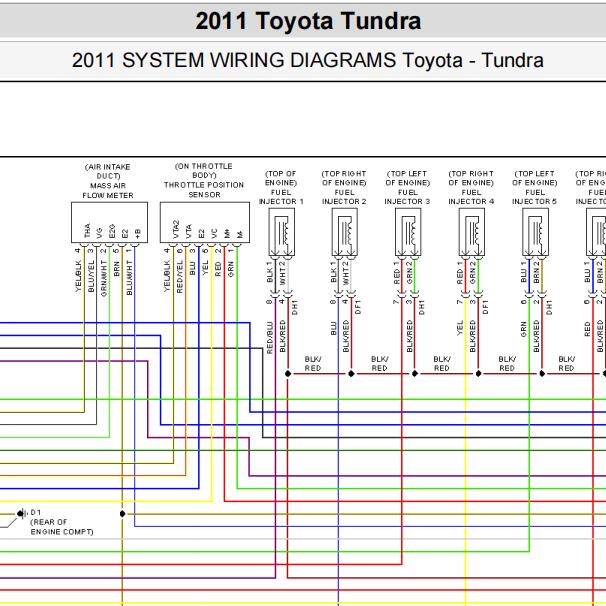Click the splice dot below Fuel Injector 3
This screenshot has height=606, width=606.
pos(415,374)
